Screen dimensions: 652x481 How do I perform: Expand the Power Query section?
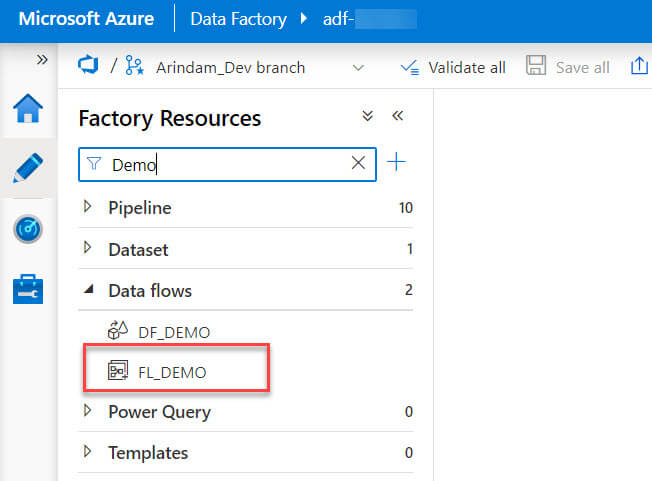coord(88,411)
